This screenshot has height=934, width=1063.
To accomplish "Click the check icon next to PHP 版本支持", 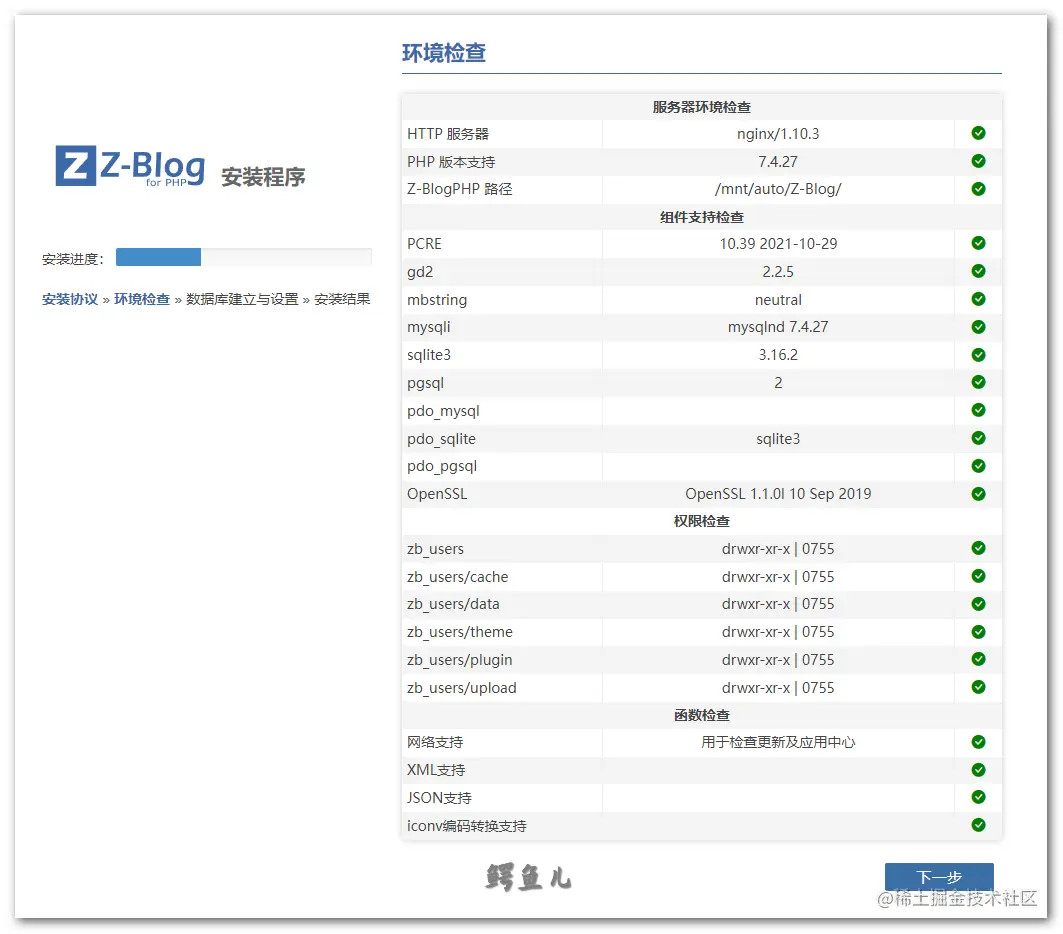I will tap(978, 161).
